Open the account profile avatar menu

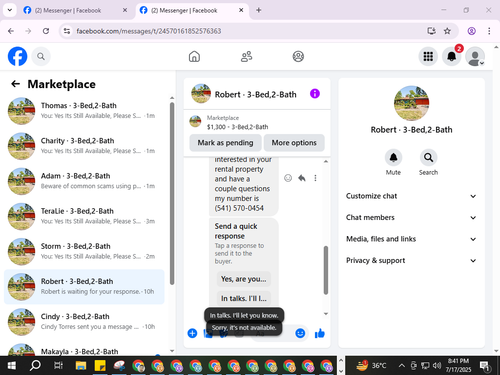point(475,56)
